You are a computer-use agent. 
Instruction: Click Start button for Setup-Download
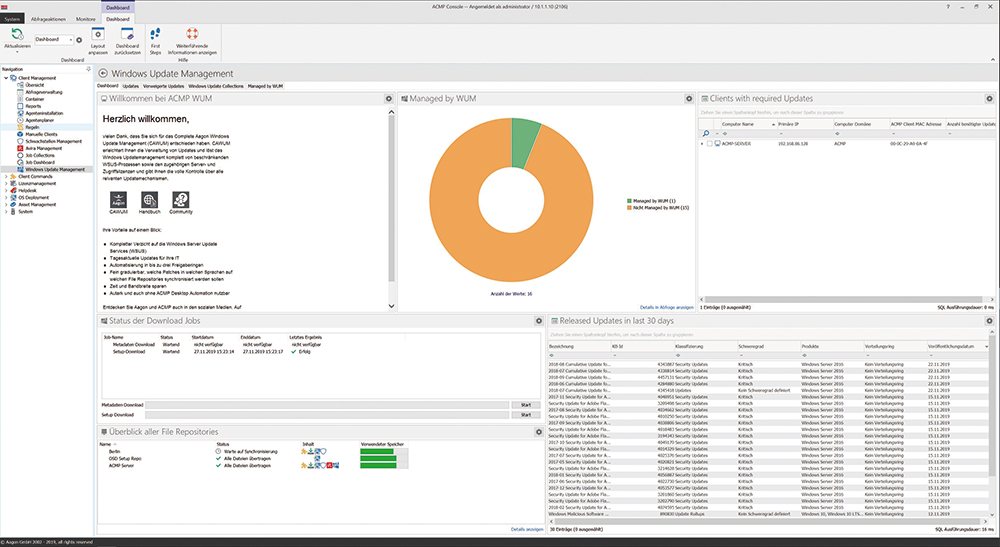tap(526, 414)
